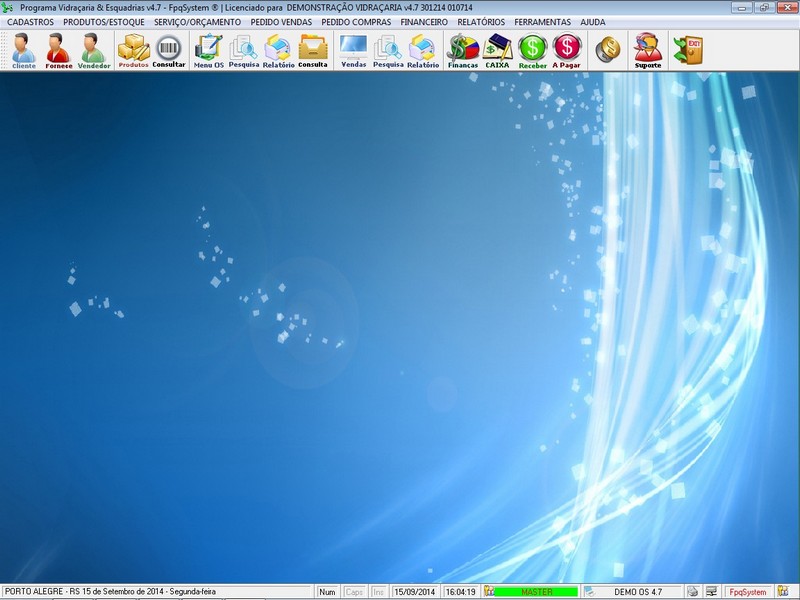
Task: Click the FpqSystem status bar button
Action: coord(746,592)
